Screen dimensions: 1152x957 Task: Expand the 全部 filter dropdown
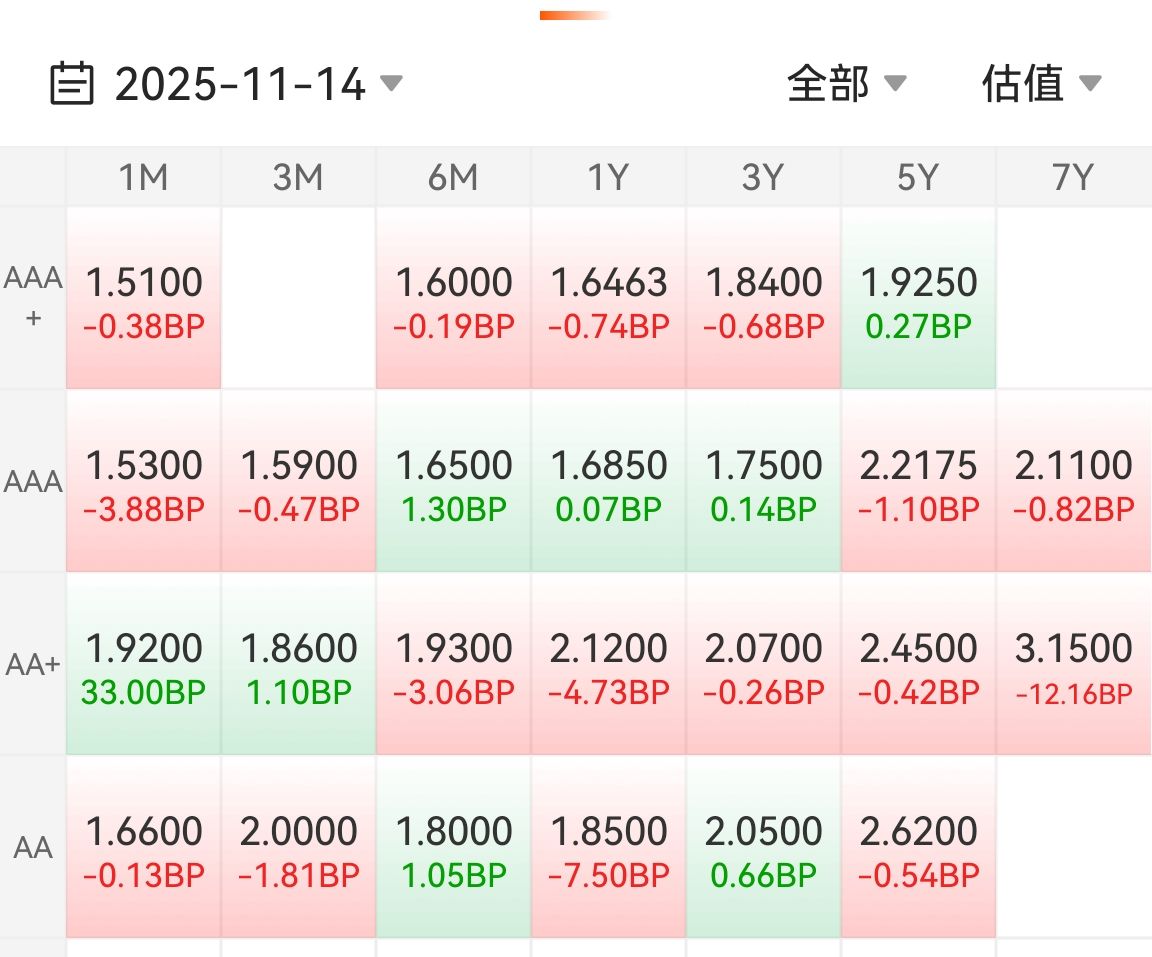point(846,84)
